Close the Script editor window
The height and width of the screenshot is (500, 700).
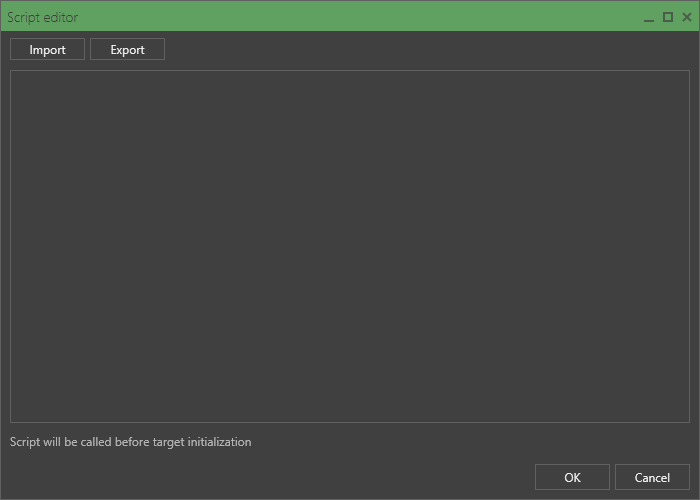click(x=687, y=17)
